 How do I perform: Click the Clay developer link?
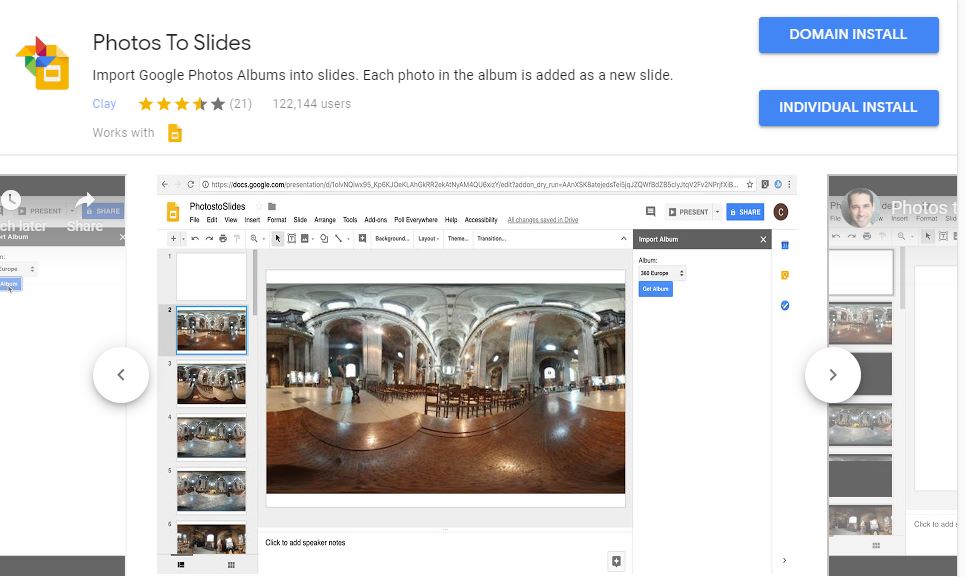click(104, 103)
